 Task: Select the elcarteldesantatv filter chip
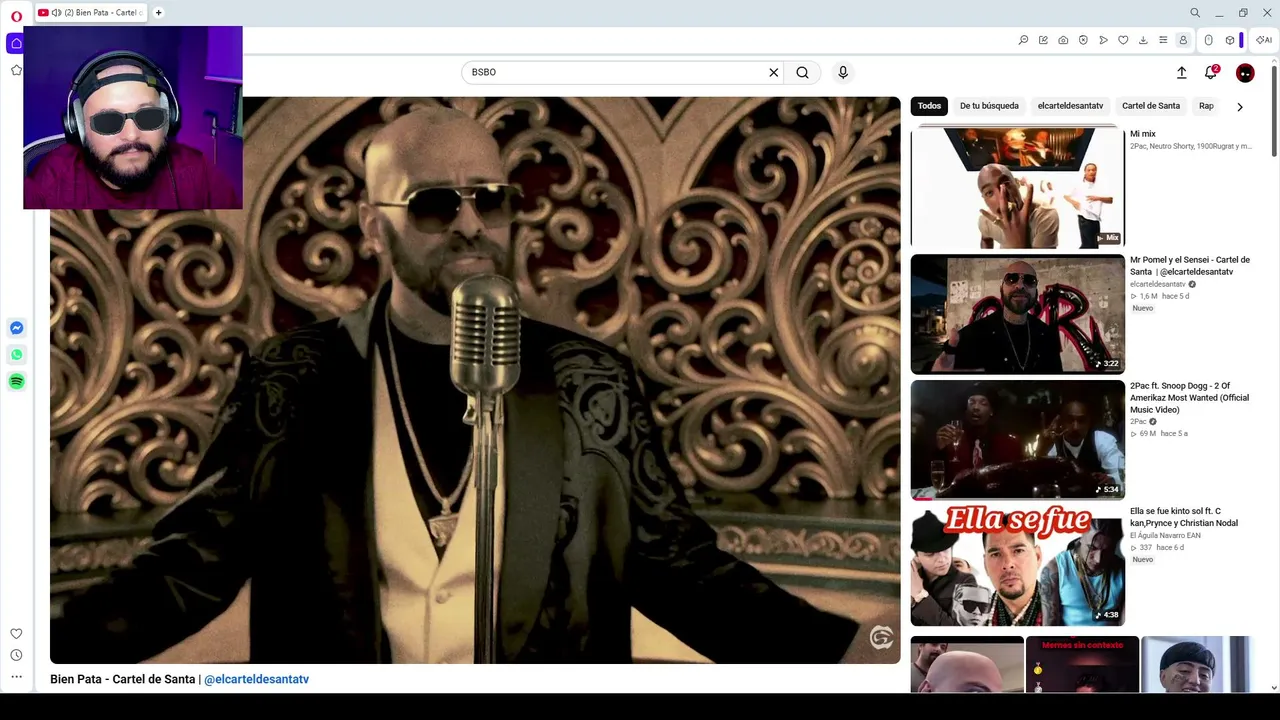(x=1070, y=106)
